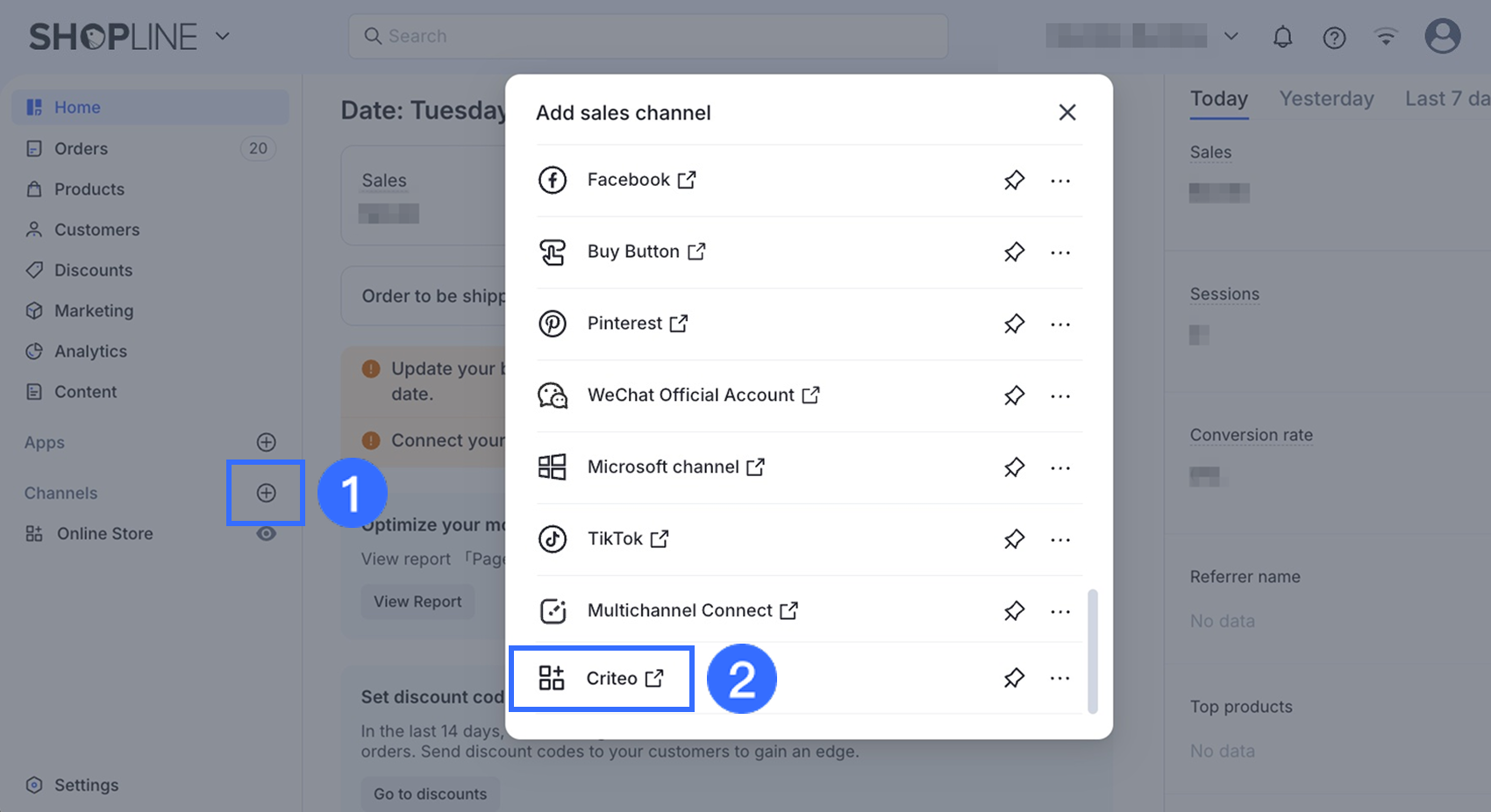Open more options for Microsoft channel
Image resolution: width=1491 pixels, height=812 pixels.
point(1060,467)
